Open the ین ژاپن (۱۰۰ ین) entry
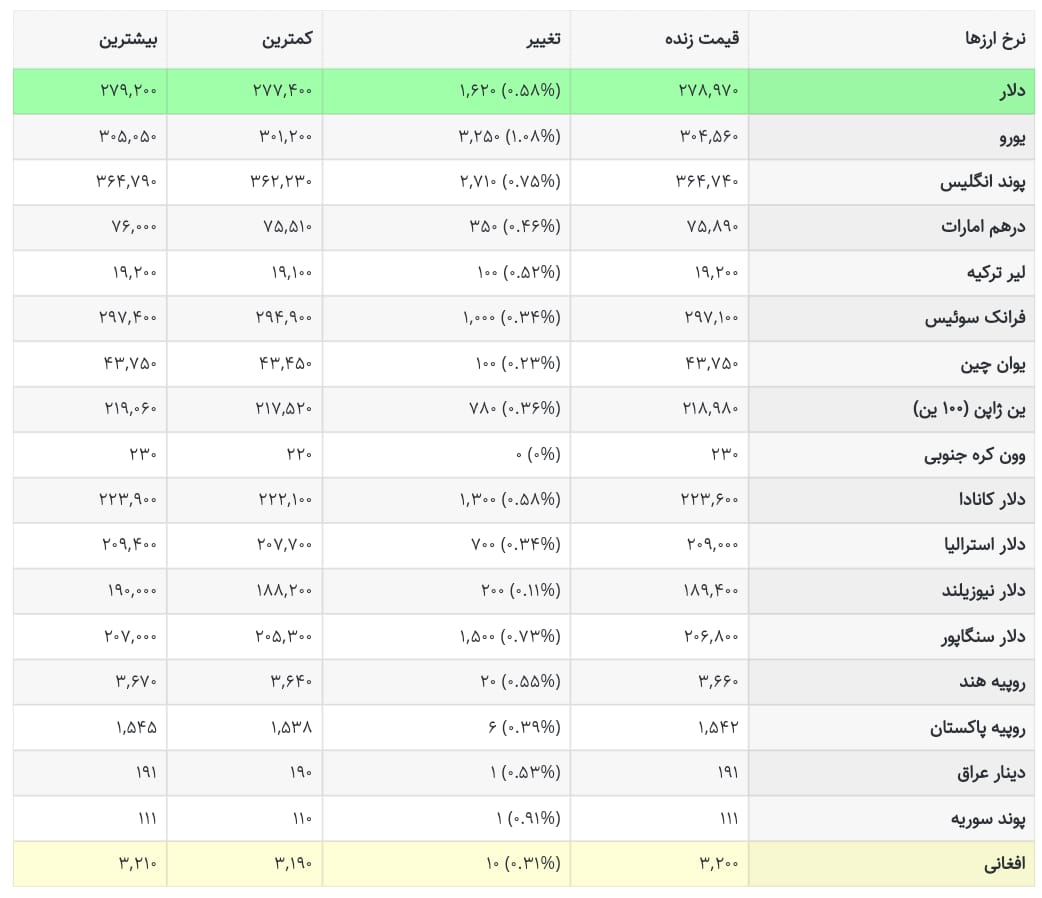 [969, 409]
